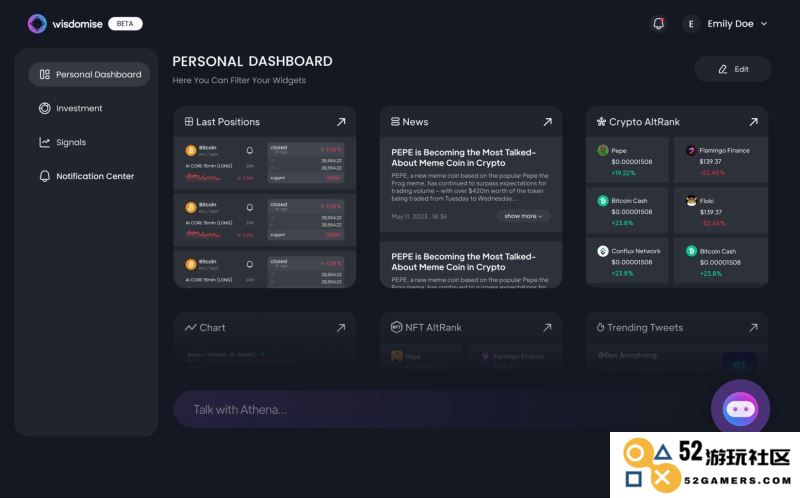Expand the Crypto AltRank widget arrow

[754, 121]
